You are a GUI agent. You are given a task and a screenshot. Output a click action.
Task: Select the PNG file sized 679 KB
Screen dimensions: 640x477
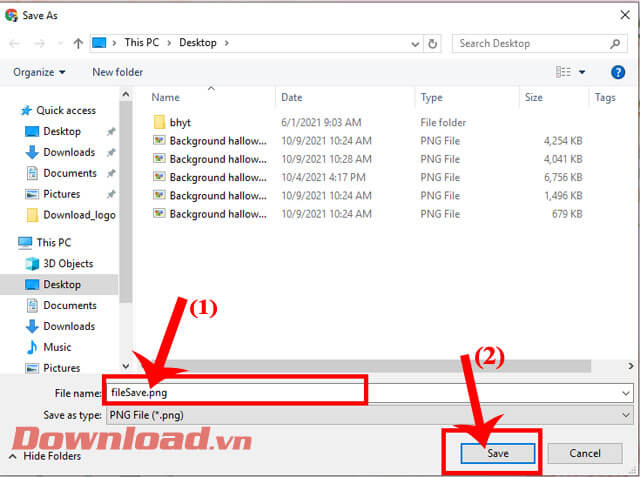pyautogui.click(x=367, y=214)
